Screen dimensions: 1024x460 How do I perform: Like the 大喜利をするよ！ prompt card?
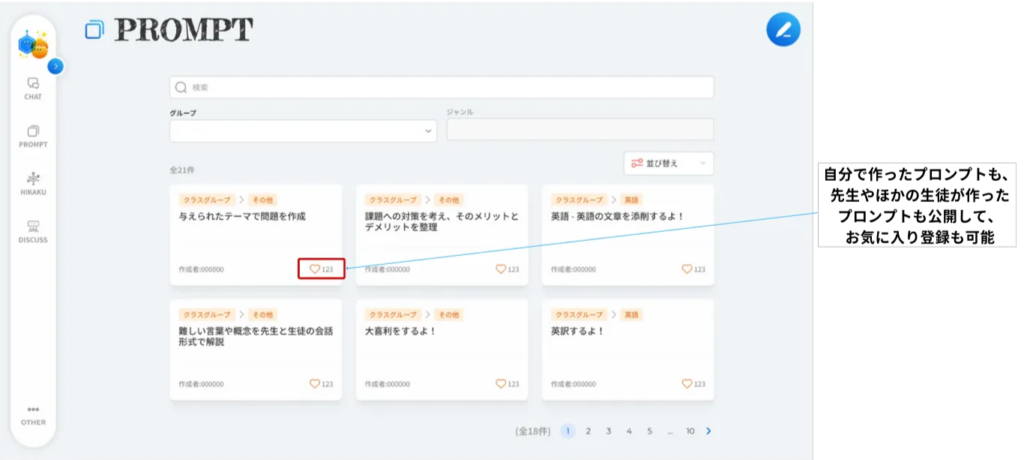[x=501, y=383]
